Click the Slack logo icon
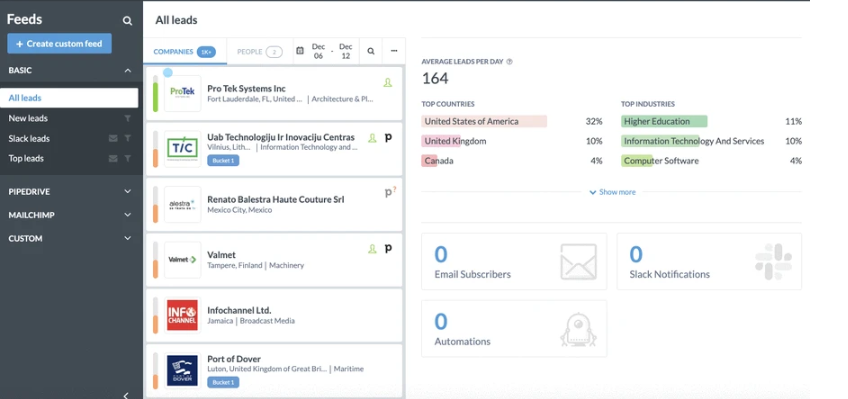Viewport: 848px width, 399px height. [773, 262]
